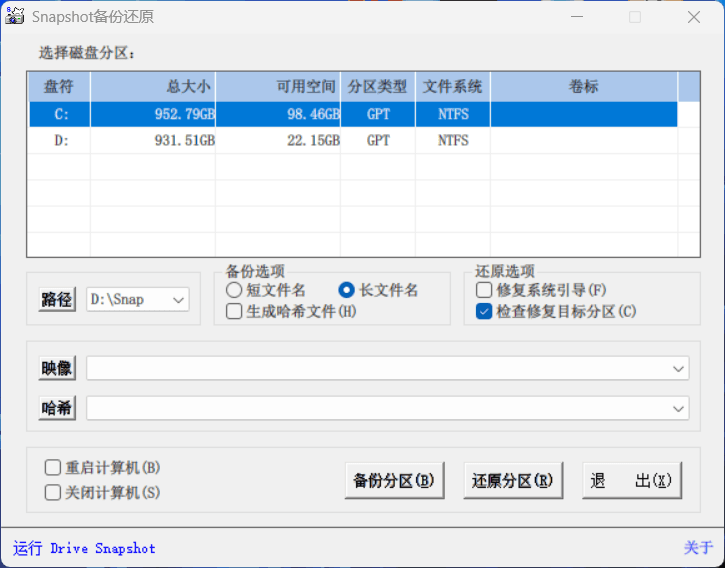Image resolution: width=725 pixels, height=568 pixels.
Task: Sort by drive letter (盘符) column header
Action: pos(59,86)
